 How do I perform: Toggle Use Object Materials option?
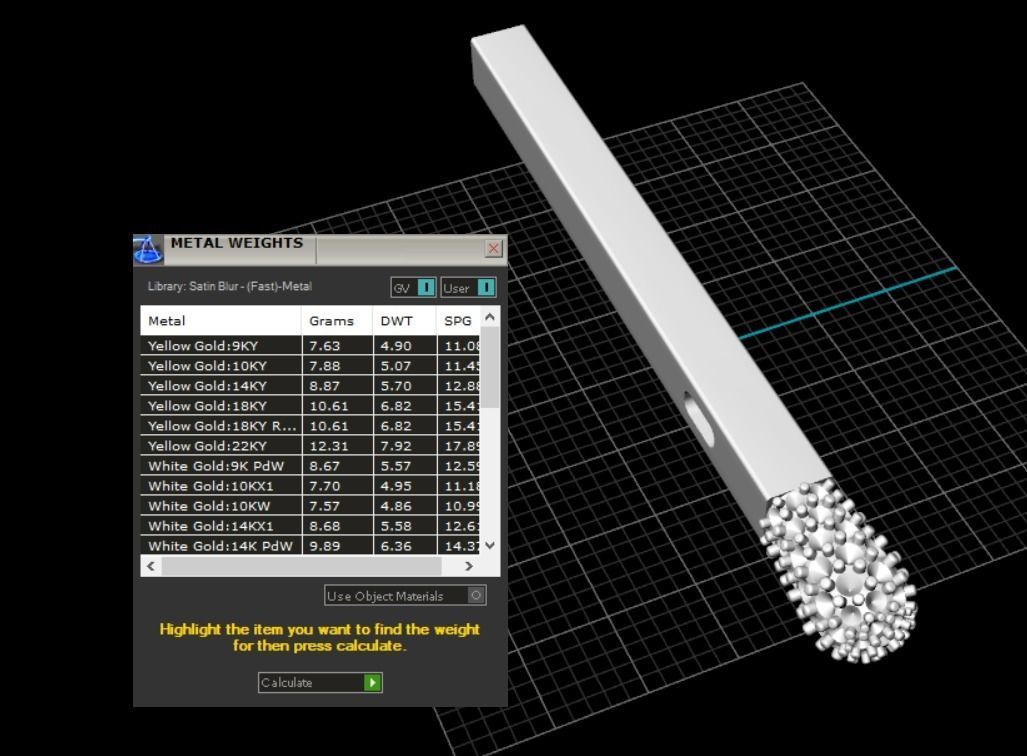(405, 595)
